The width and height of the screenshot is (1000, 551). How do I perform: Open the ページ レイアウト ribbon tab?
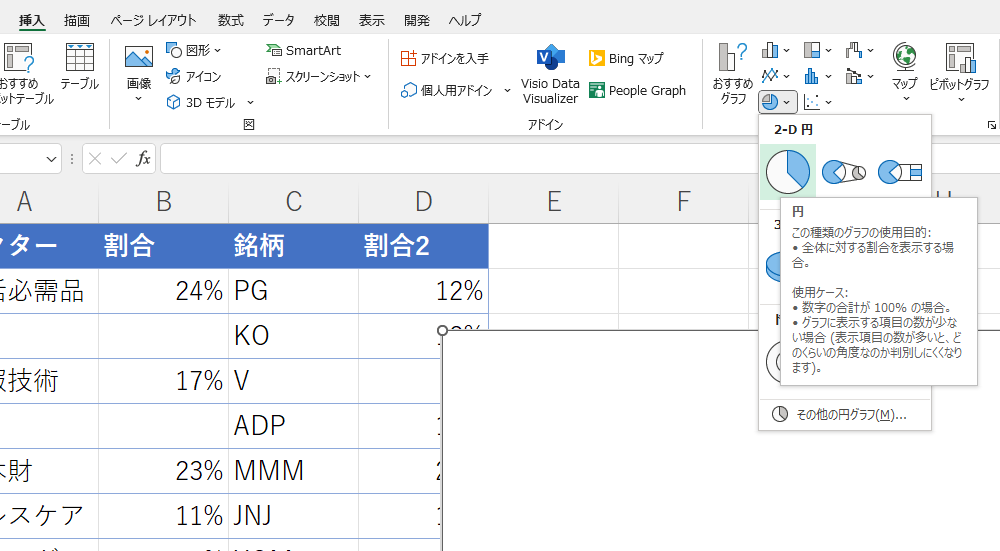(153, 20)
